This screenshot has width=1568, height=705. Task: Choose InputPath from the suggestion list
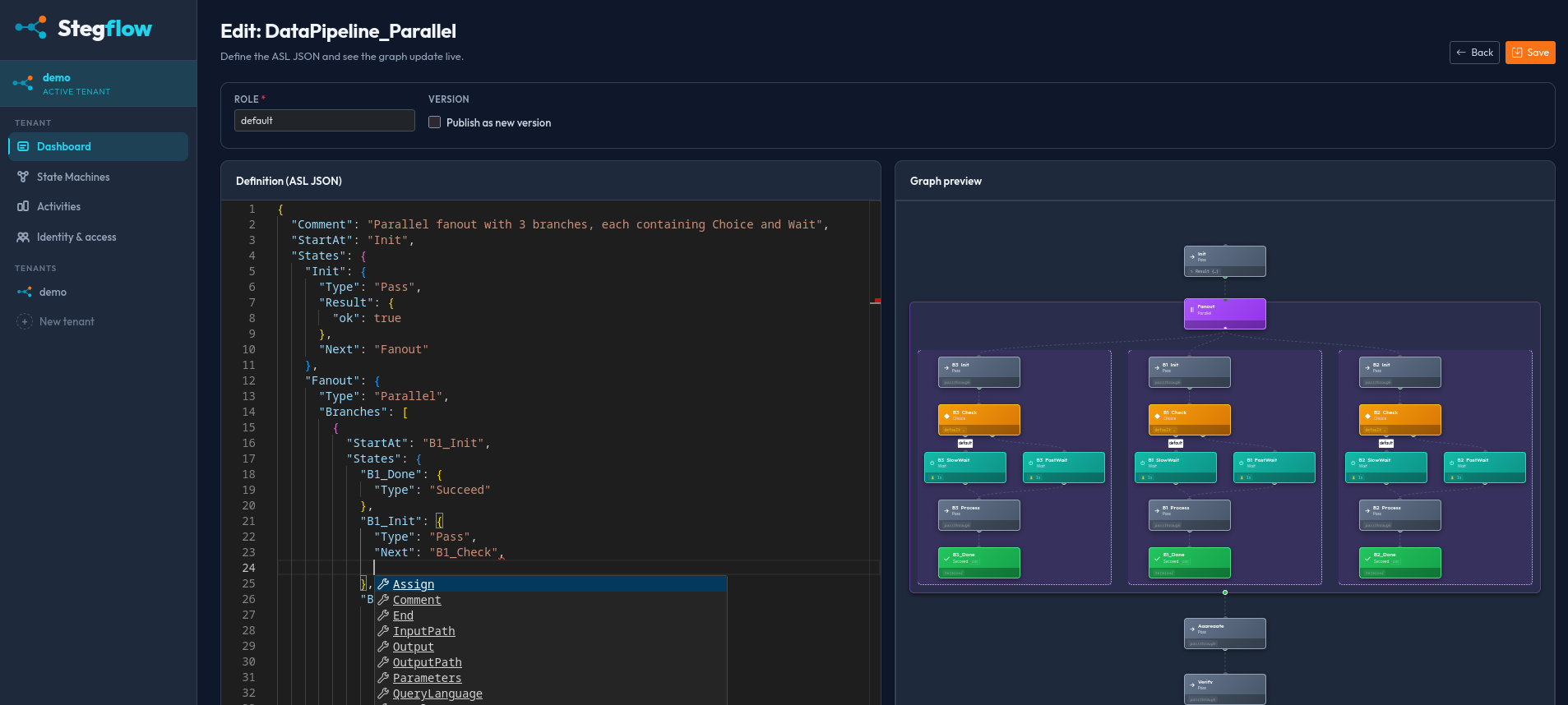point(551,631)
